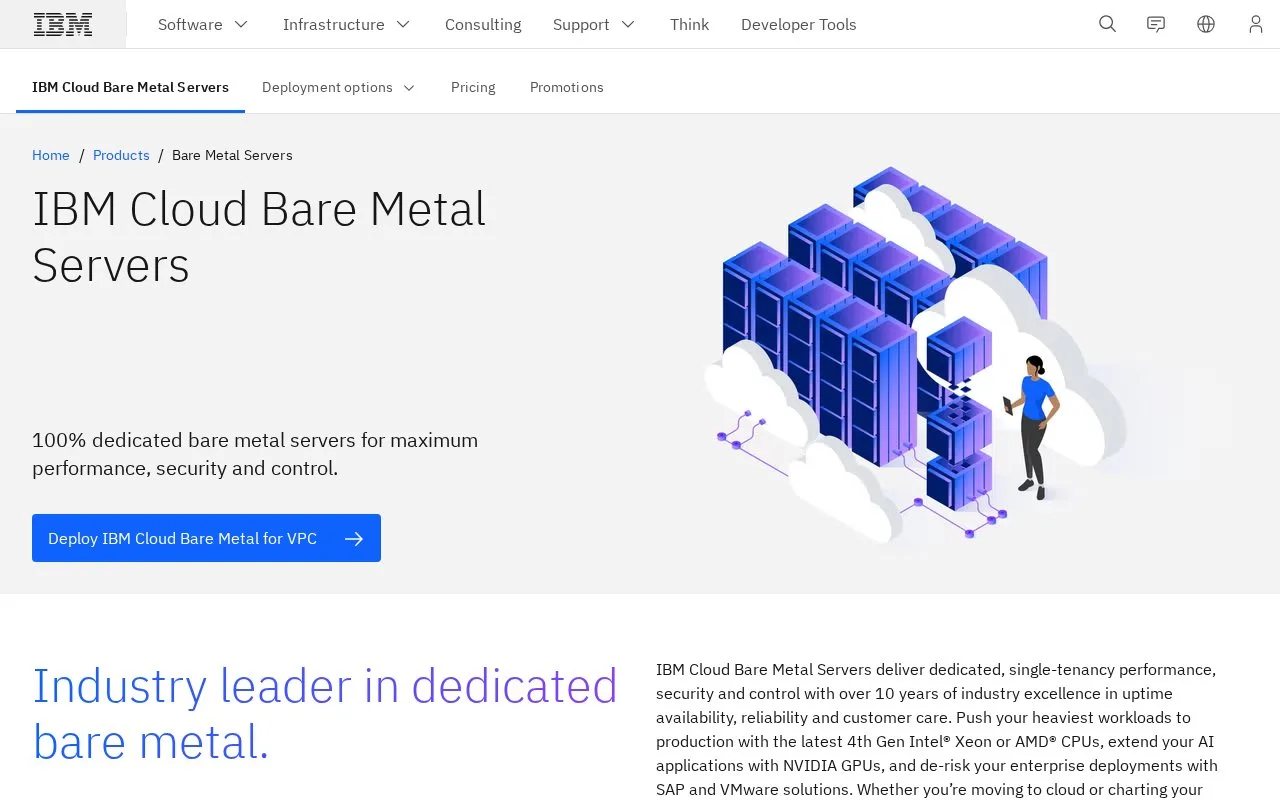Click arrow icon on Deploy button
Screen dimensions: 1280x800
[354, 538]
